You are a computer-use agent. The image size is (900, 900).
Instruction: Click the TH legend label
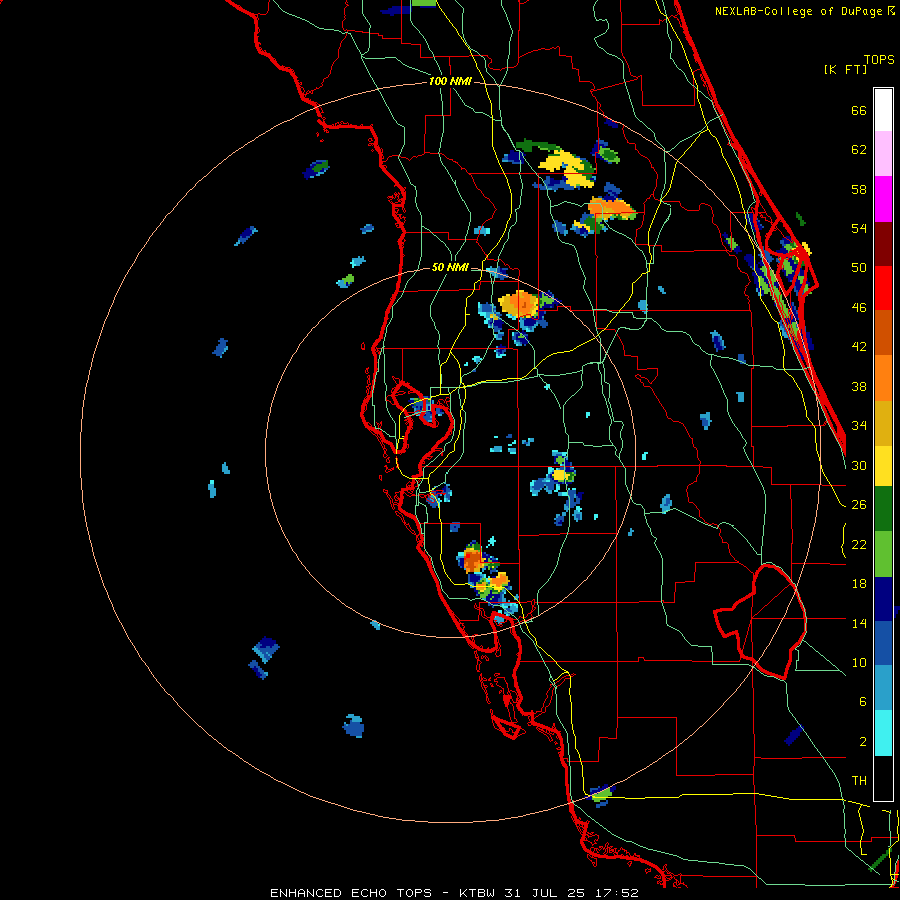(x=859, y=781)
